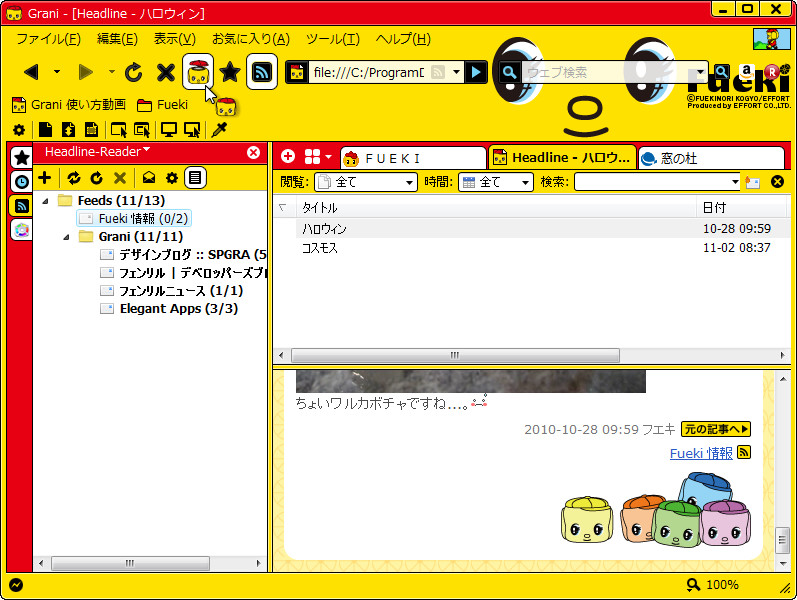Viewport: 797px width, 600px height.
Task: Open the 表示(V) menu
Action: click(175, 39)
